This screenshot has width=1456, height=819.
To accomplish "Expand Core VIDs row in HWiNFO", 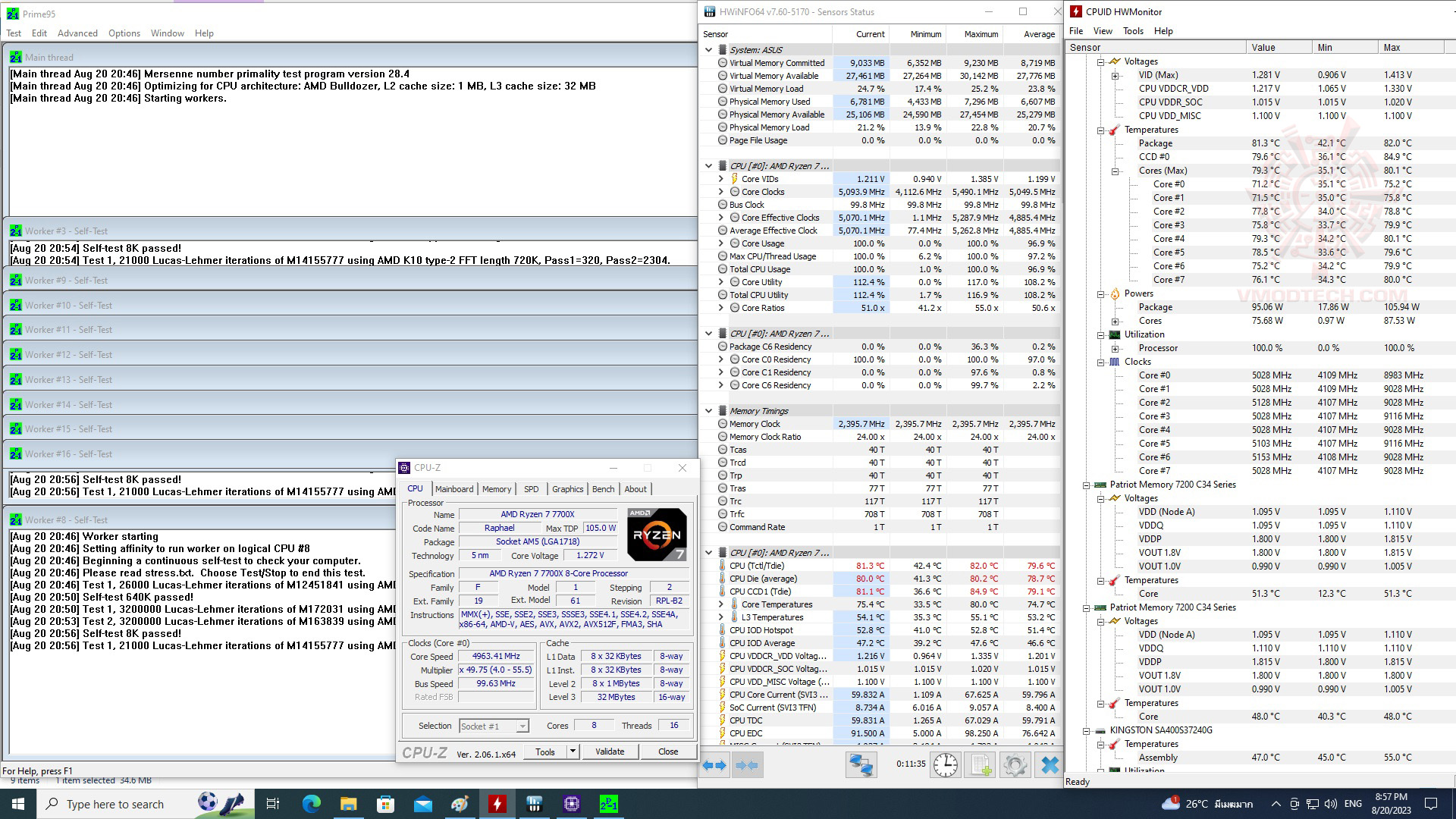I will click(x=721, y=179).
